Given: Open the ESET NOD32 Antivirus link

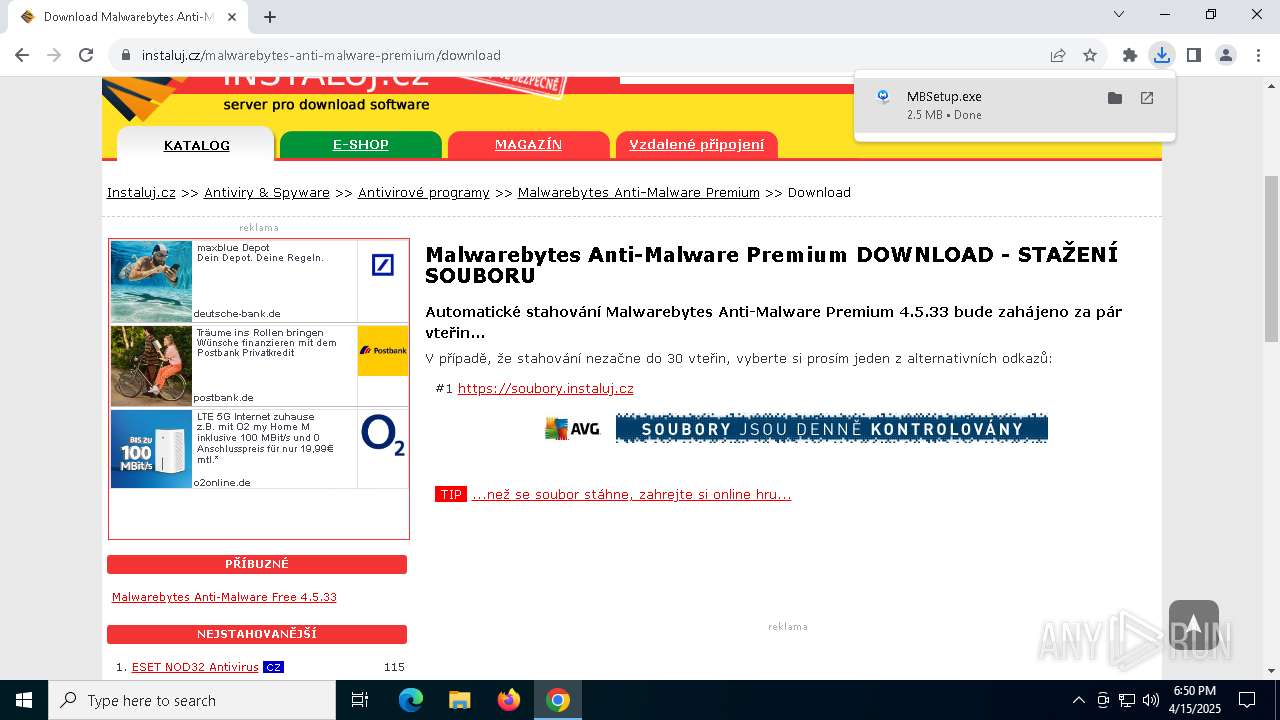Looking at the screenshot, I should 195,667.
